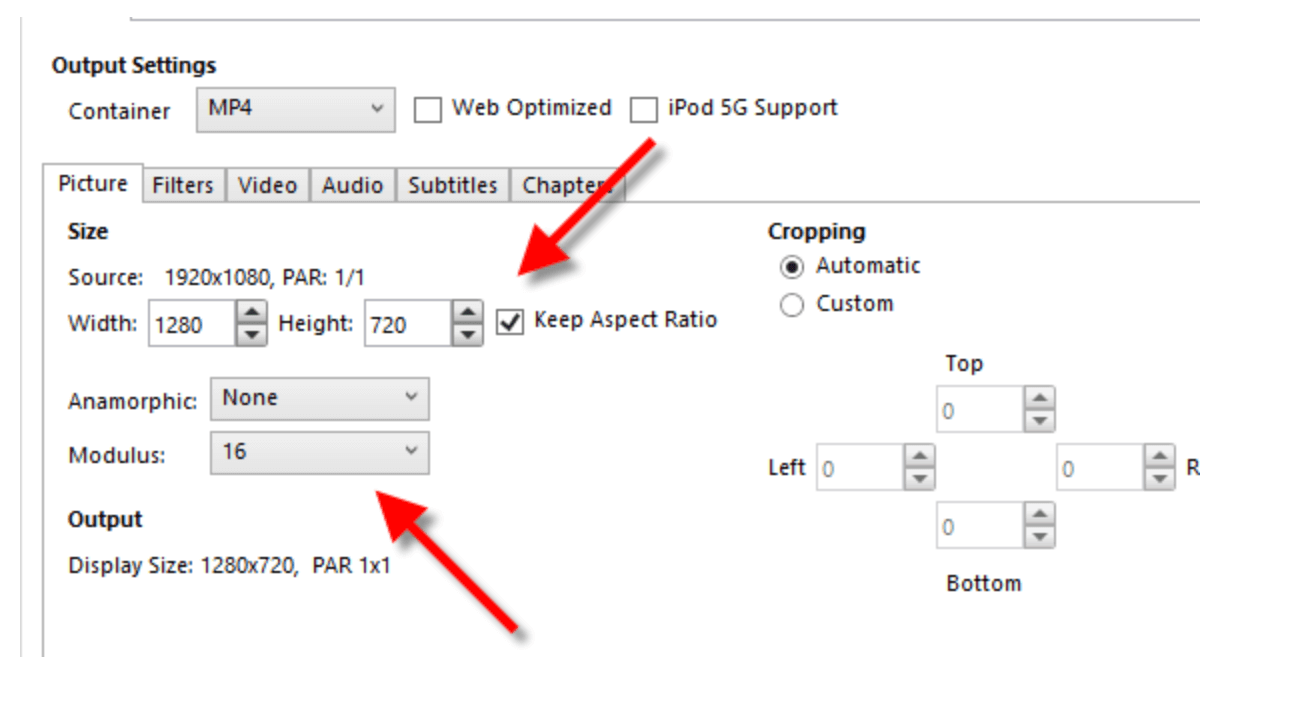
Task: Open the Audio tab
Action: coord(353,186)
